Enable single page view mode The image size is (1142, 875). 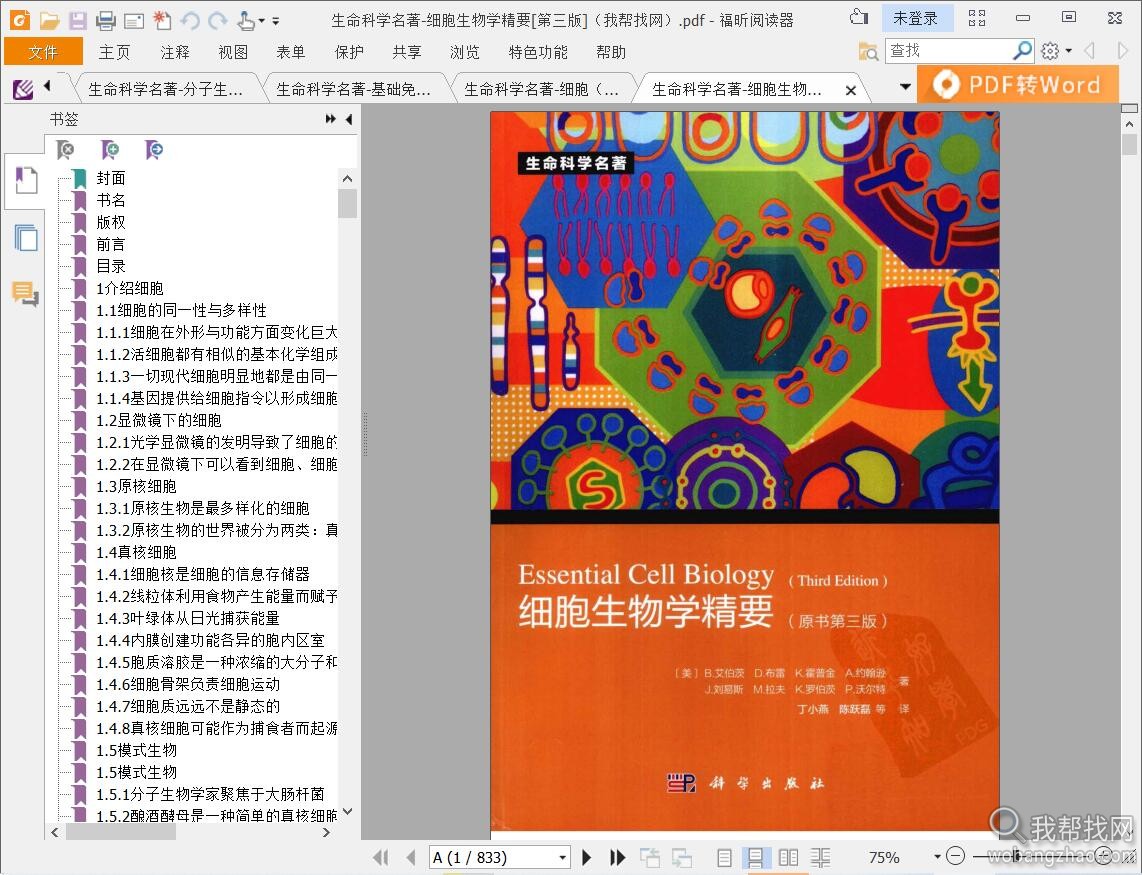point(725,858)
